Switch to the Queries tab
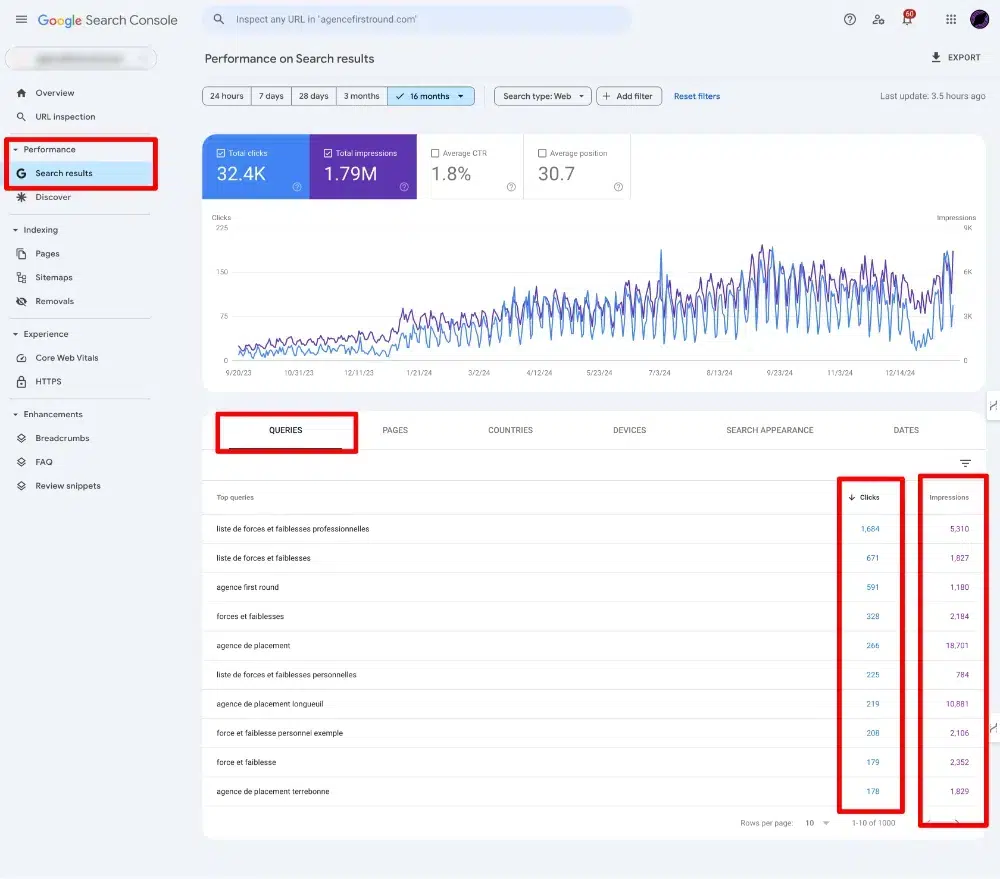Image resolution: width=1000 pixels, height=879 pixels. click(x=286, y=431)
